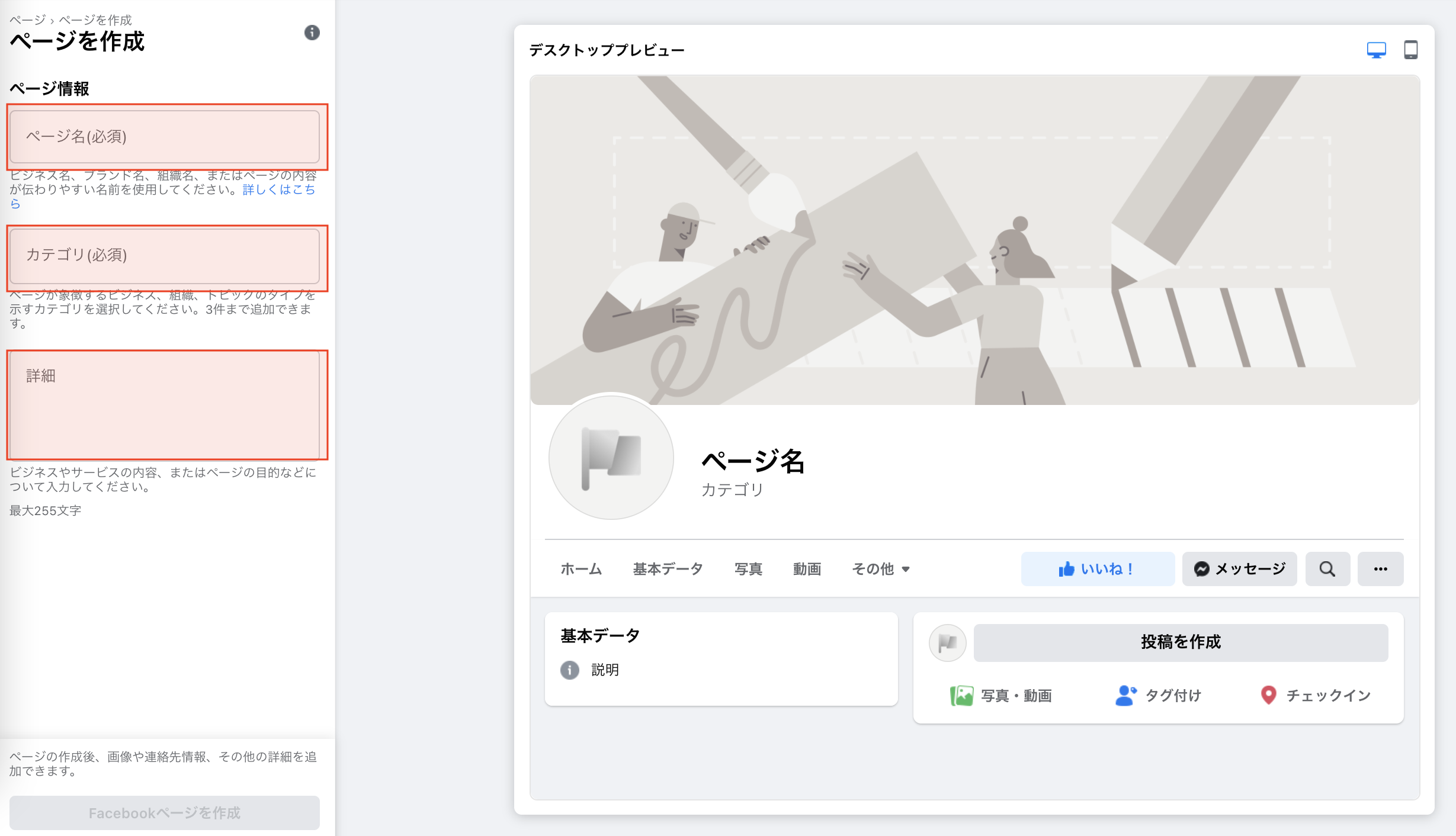Click the タグ付け tagging icon
Image resolution: width=1456 pixels, height=836 pixels.
[x=1125, y=696]
